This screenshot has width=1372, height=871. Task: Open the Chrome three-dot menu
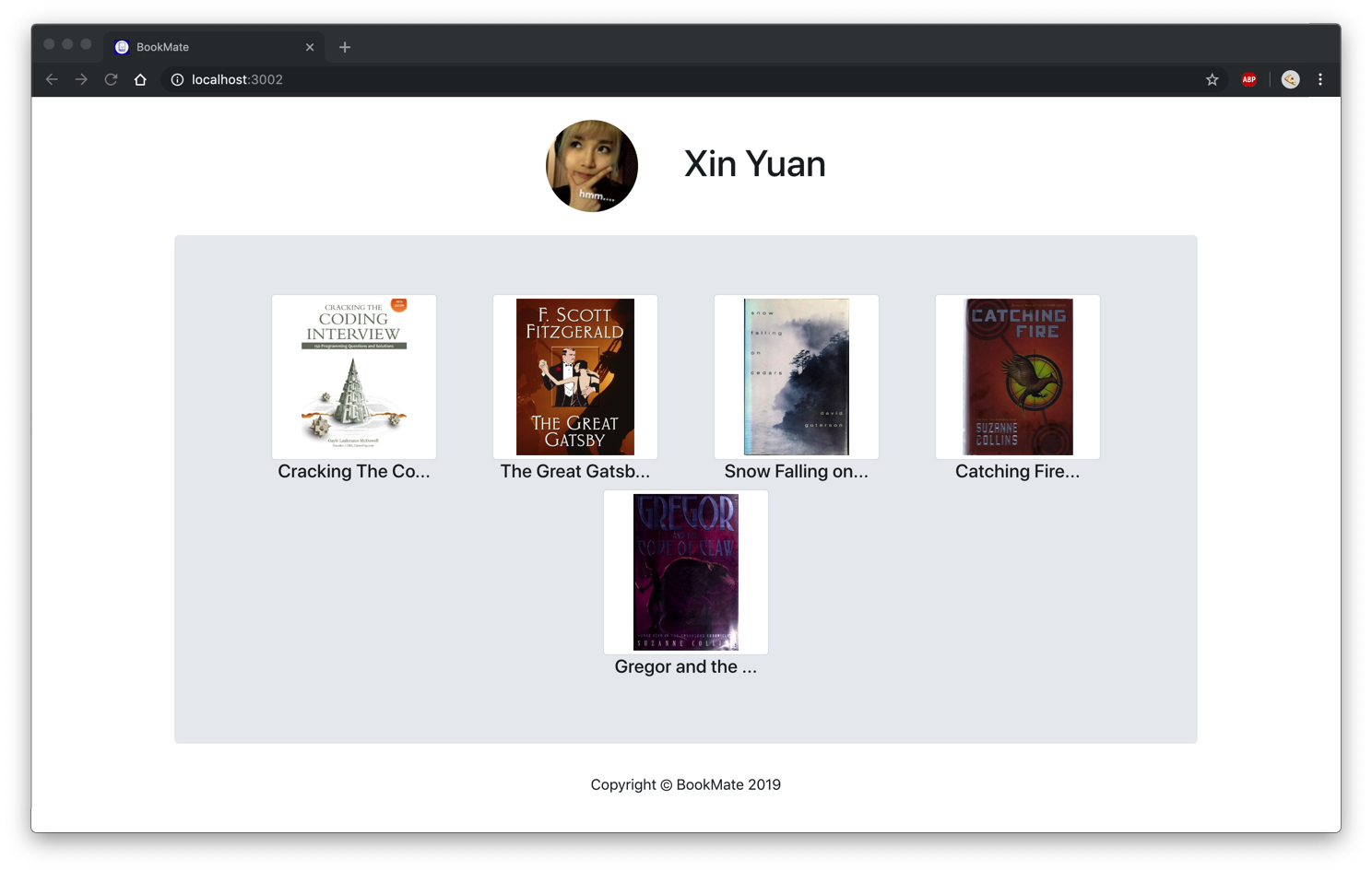1320,79
